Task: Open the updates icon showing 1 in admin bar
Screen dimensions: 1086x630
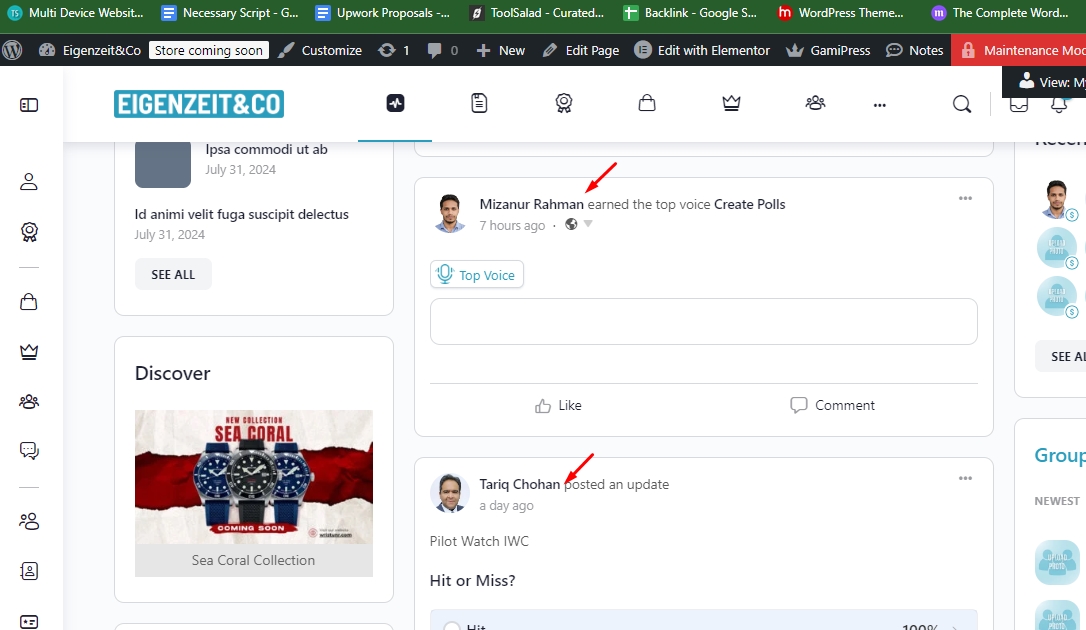Action: pos(393,51)
